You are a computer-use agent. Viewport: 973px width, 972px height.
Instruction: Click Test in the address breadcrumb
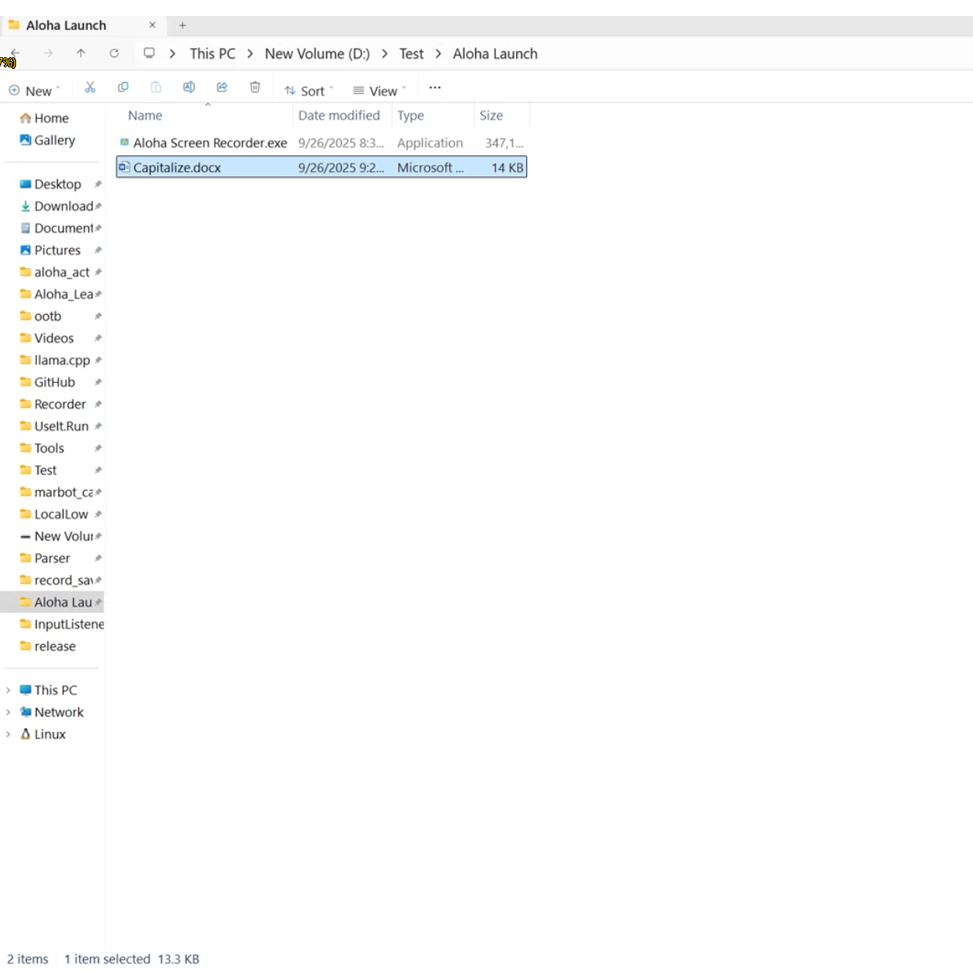(x=411, y=54)
